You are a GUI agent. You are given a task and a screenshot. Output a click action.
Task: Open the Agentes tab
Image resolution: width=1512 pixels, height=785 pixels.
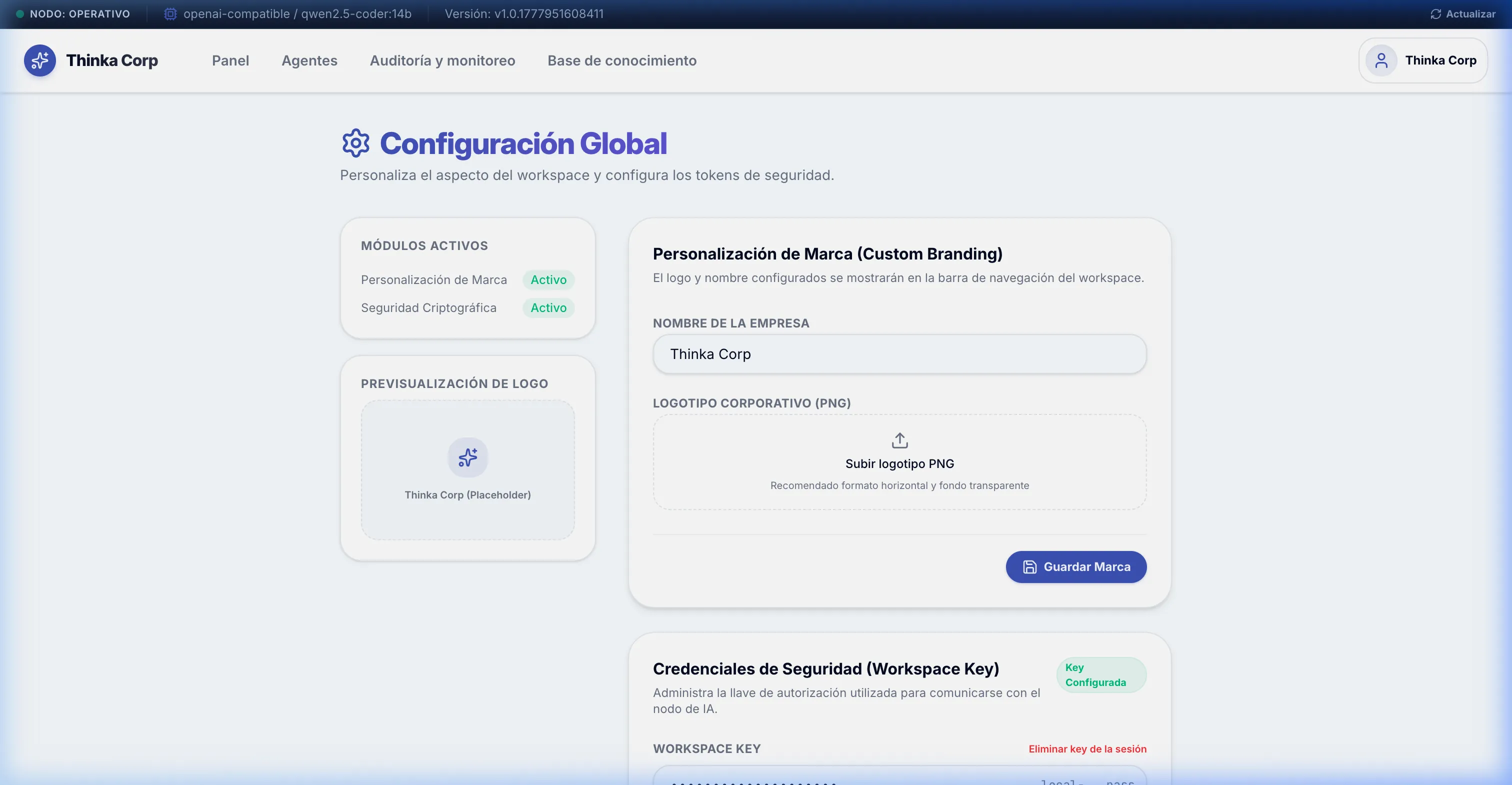click(x=309, y=60)
